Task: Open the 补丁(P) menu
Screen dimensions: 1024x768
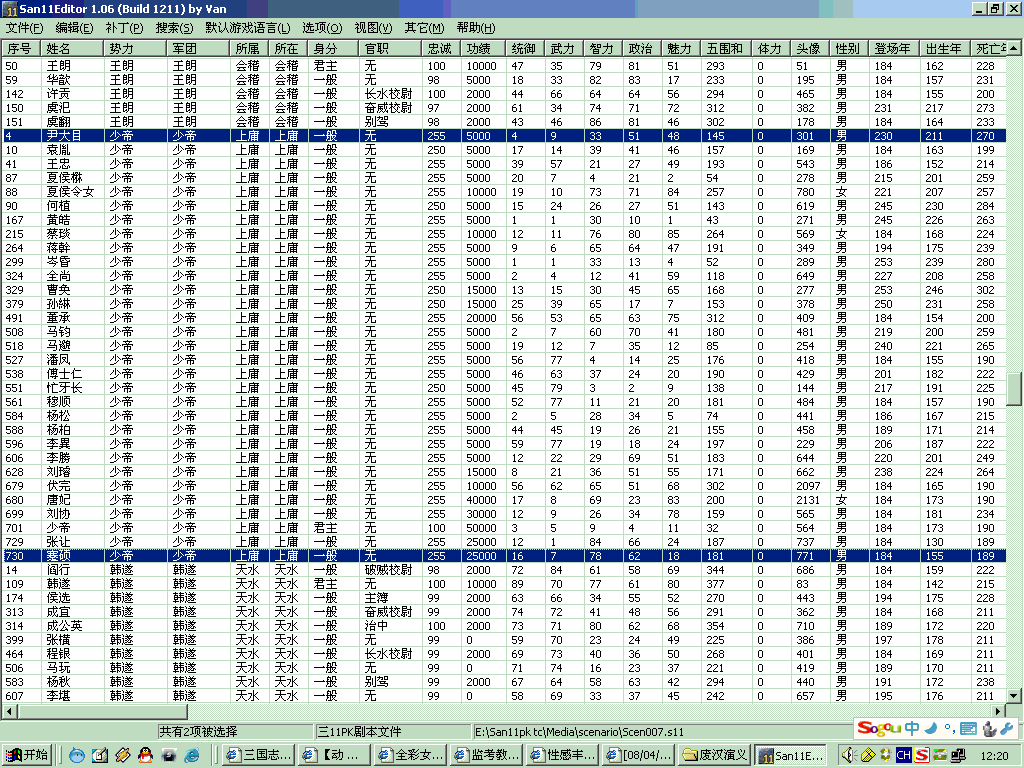Action: pyautogui.click(x=123, y=28)
